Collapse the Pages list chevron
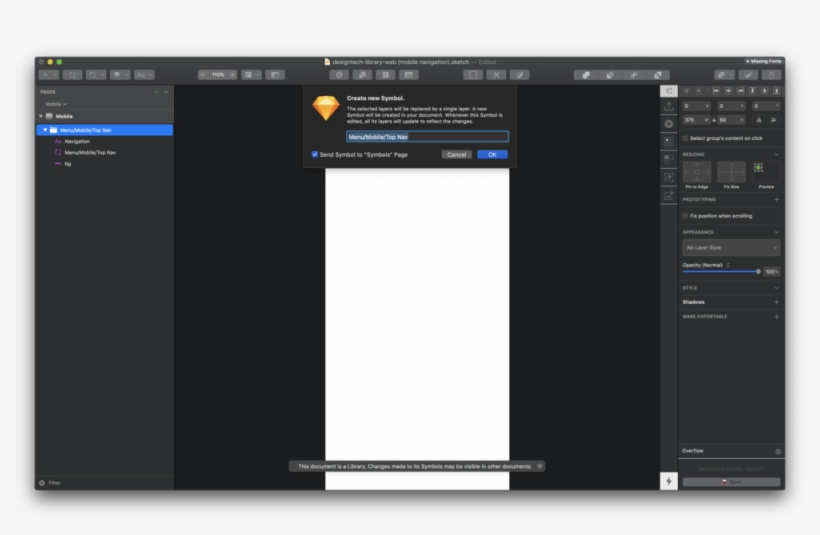 (x=166, y=92)
